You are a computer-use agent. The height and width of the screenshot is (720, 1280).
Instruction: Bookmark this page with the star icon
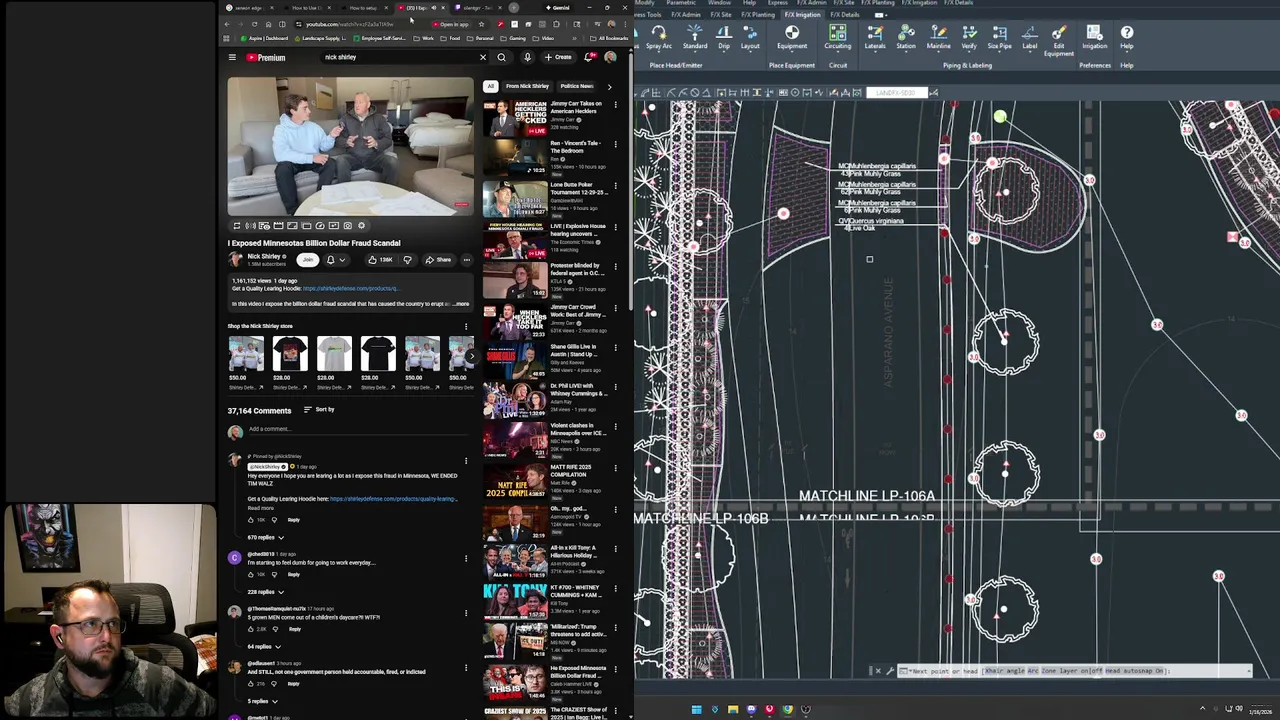(x=481, y=24)
